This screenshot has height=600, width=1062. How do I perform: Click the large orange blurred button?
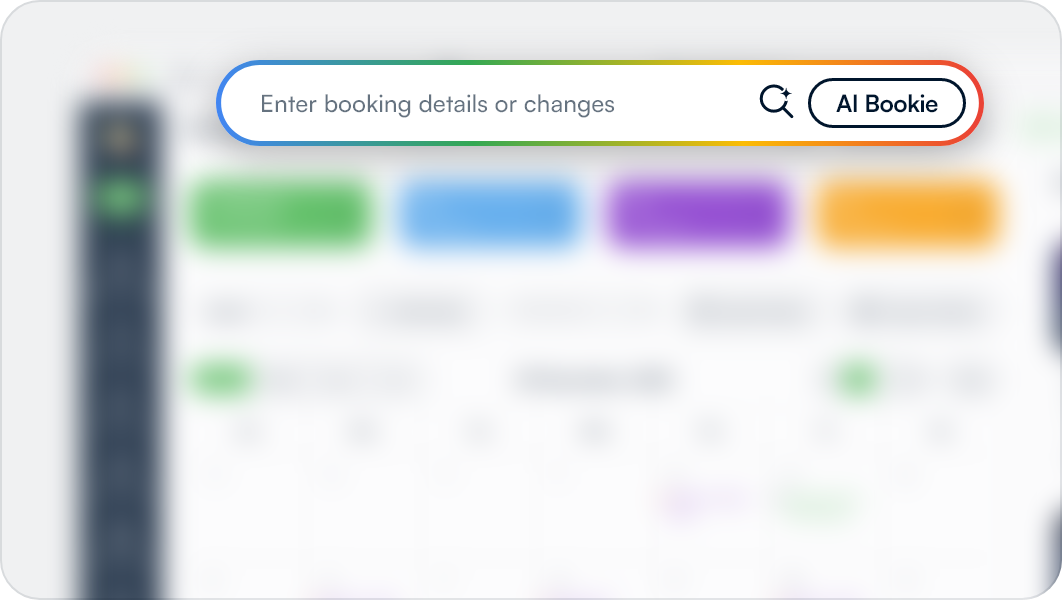908,216
